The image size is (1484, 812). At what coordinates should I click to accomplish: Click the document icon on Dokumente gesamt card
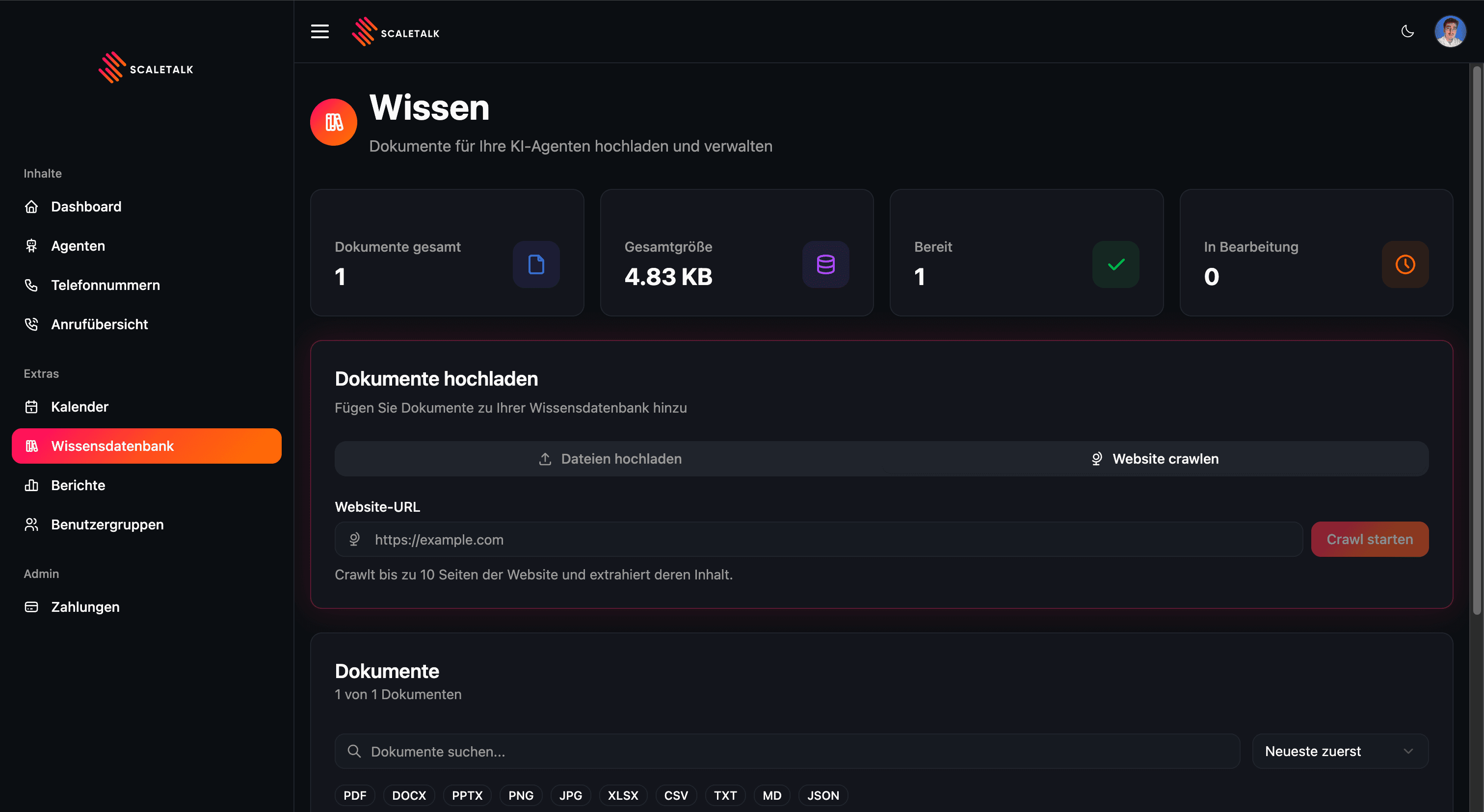click(536, 264)
